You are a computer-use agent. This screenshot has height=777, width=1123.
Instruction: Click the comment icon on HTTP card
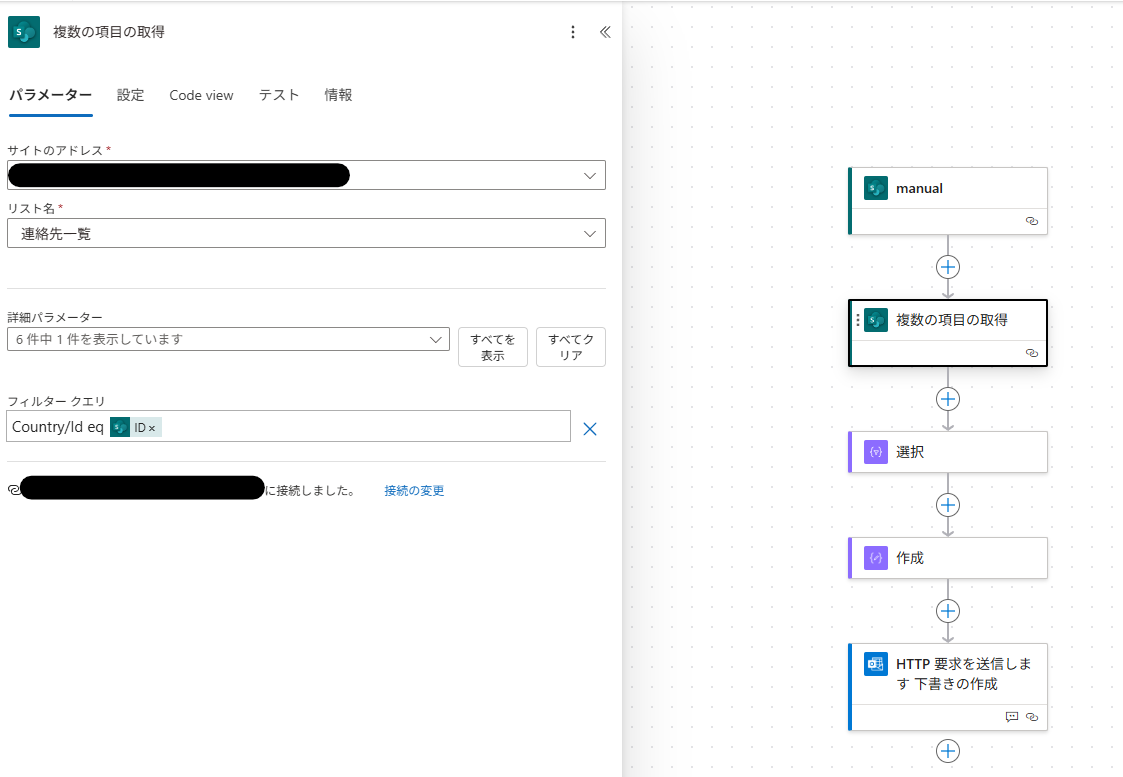(1012, 717)
